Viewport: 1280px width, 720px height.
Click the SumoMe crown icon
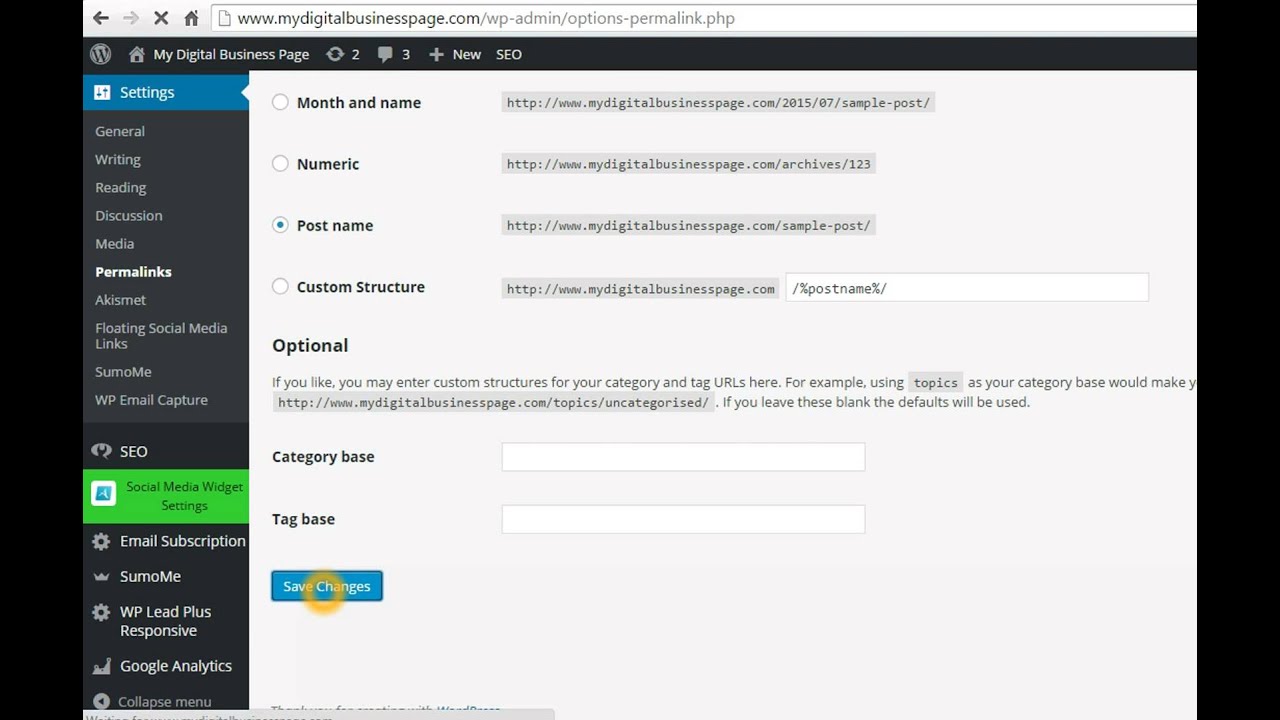[101, 577]
